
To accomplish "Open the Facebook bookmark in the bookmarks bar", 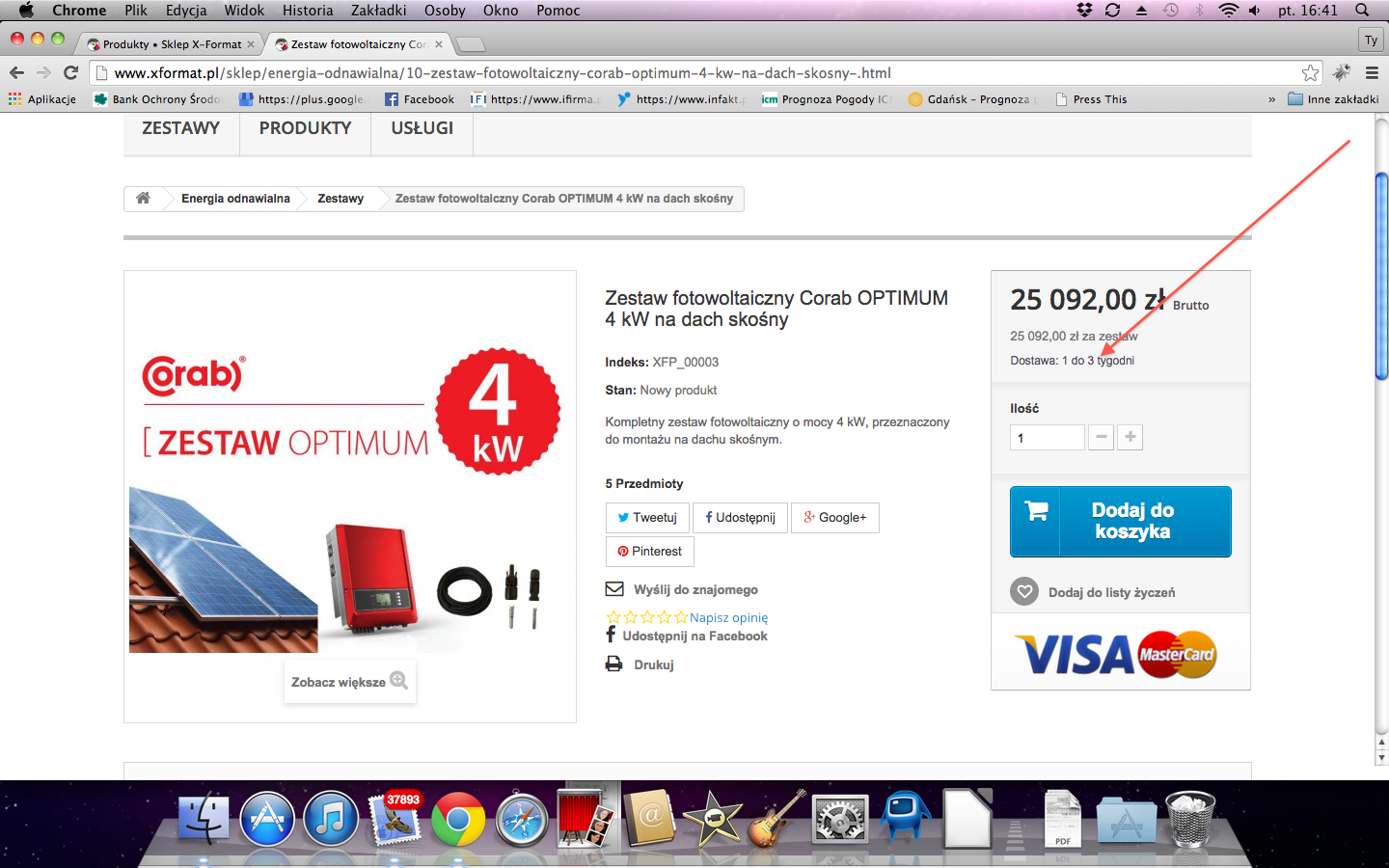I will (x=420, y=99).
